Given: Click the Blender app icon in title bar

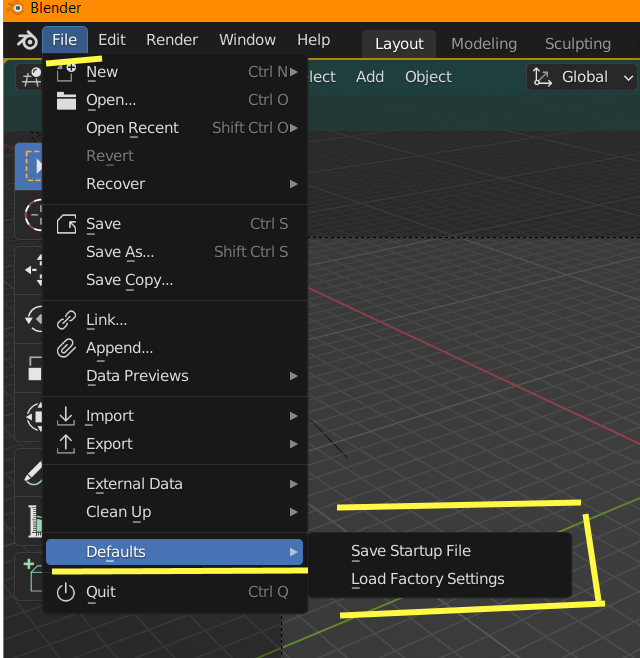Looking at the screenshot, I should click(16, 8).
